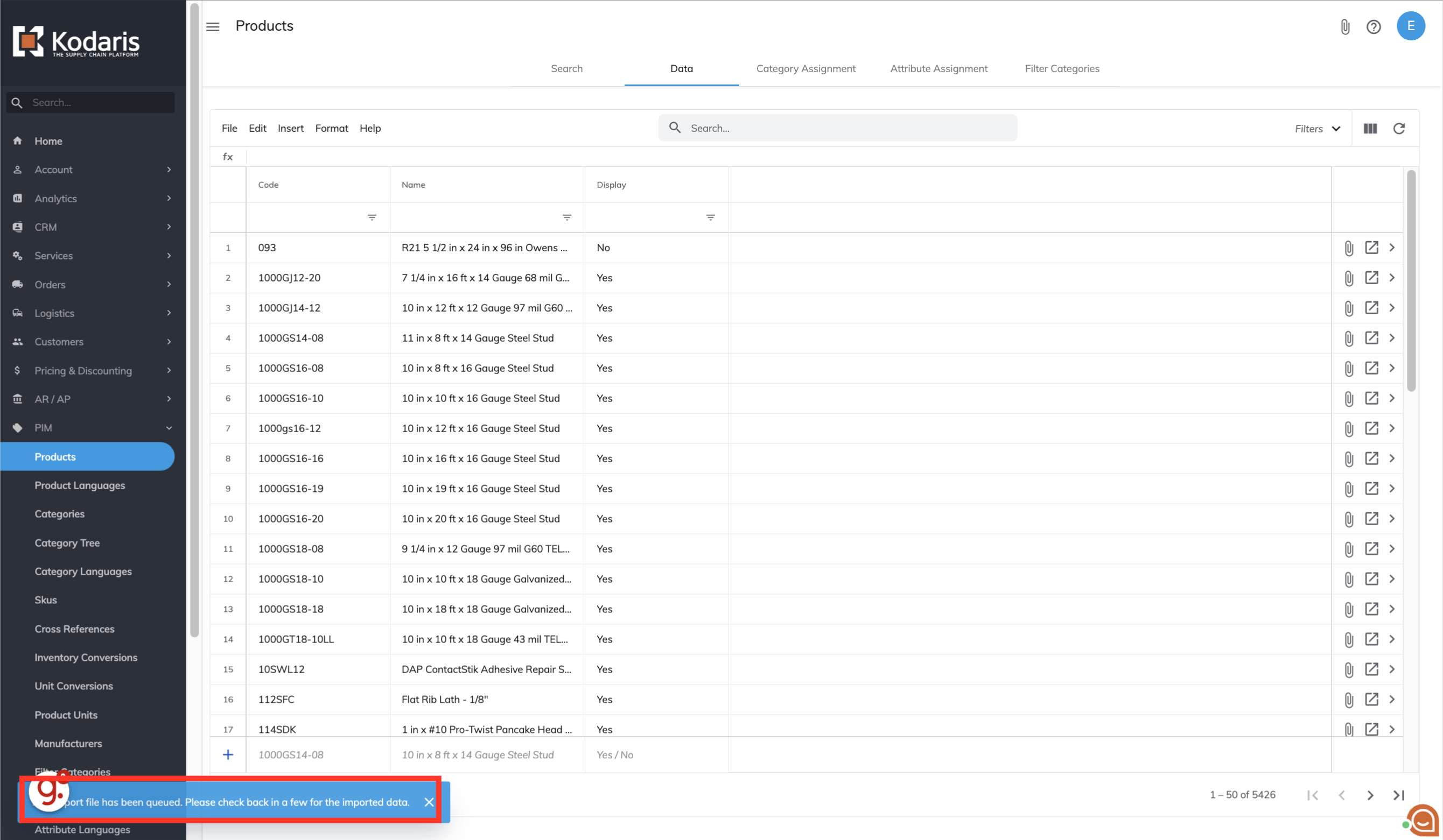
Task: Click attachment icon for 1000GS14-08 row
Action: coord(1349,338)
